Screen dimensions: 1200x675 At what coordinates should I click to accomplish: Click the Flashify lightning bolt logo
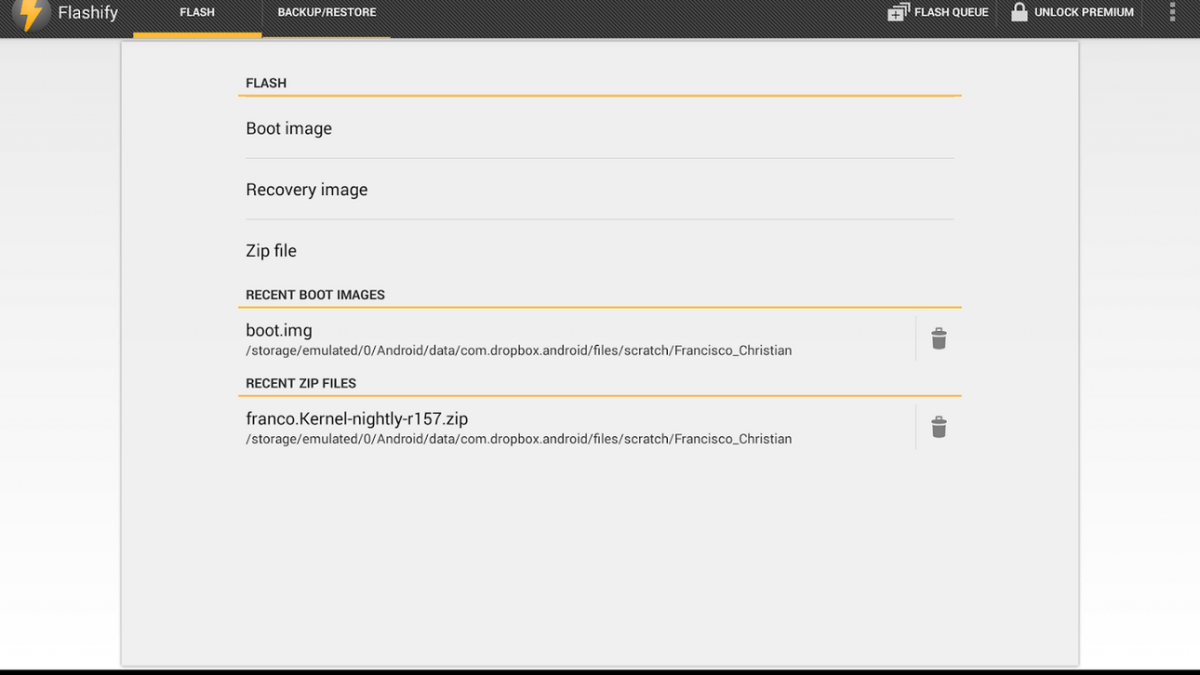[32, 14]
